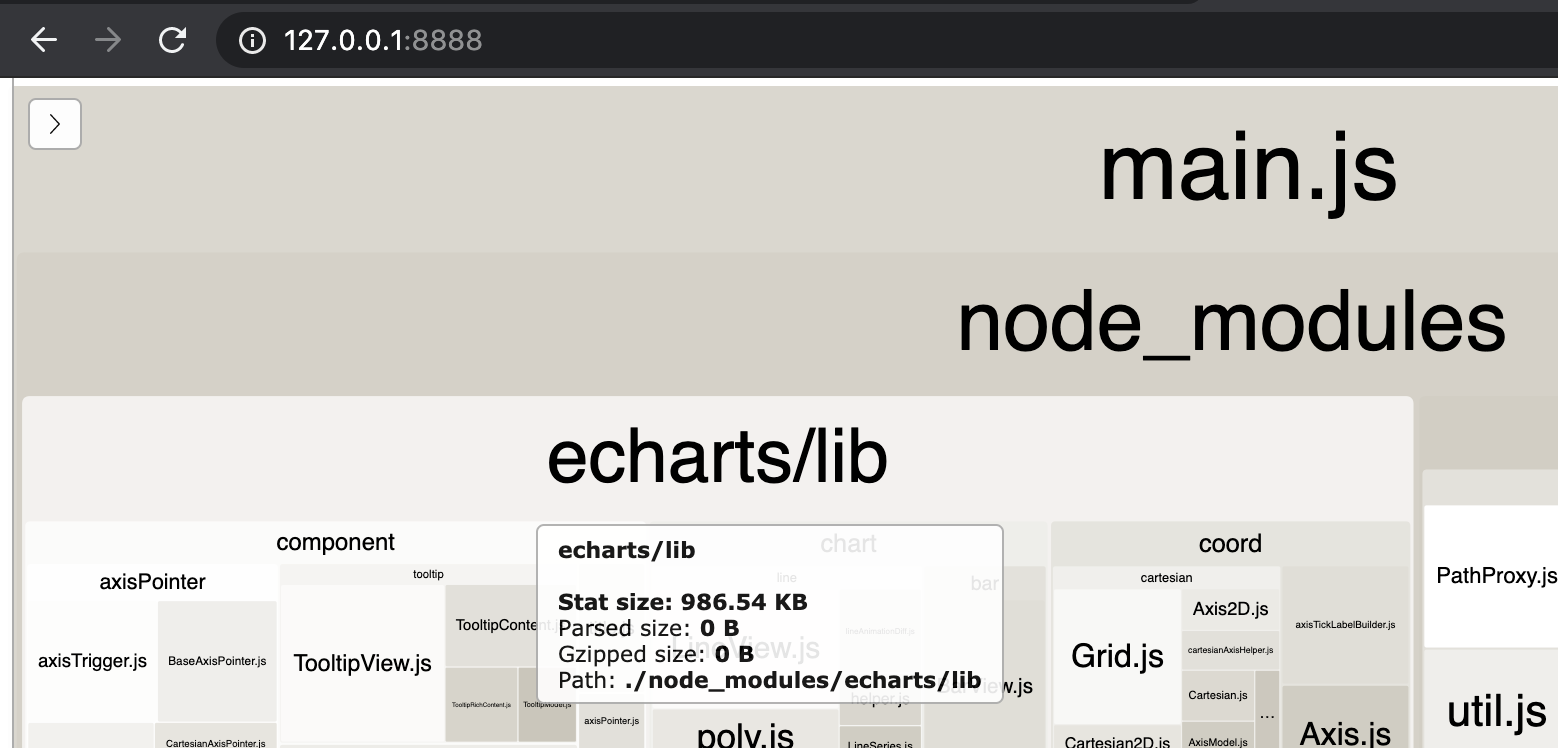Click the Axis.js tile

1345,731
